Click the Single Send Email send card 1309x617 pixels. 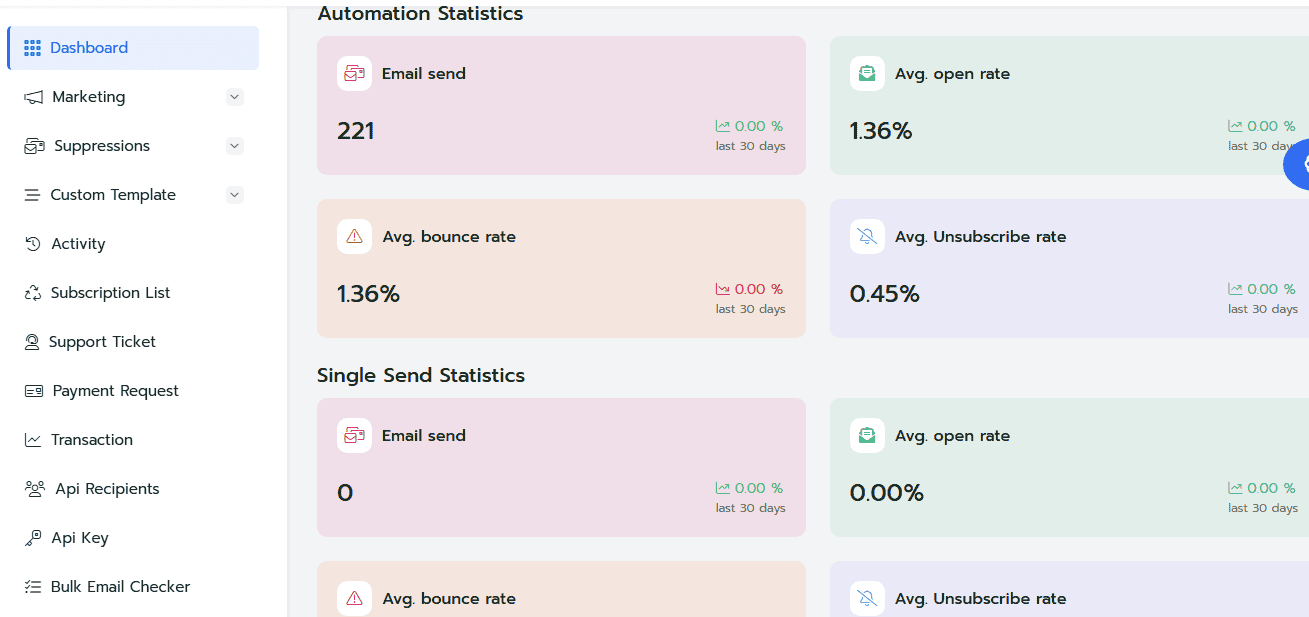click(x=561, y=467)
